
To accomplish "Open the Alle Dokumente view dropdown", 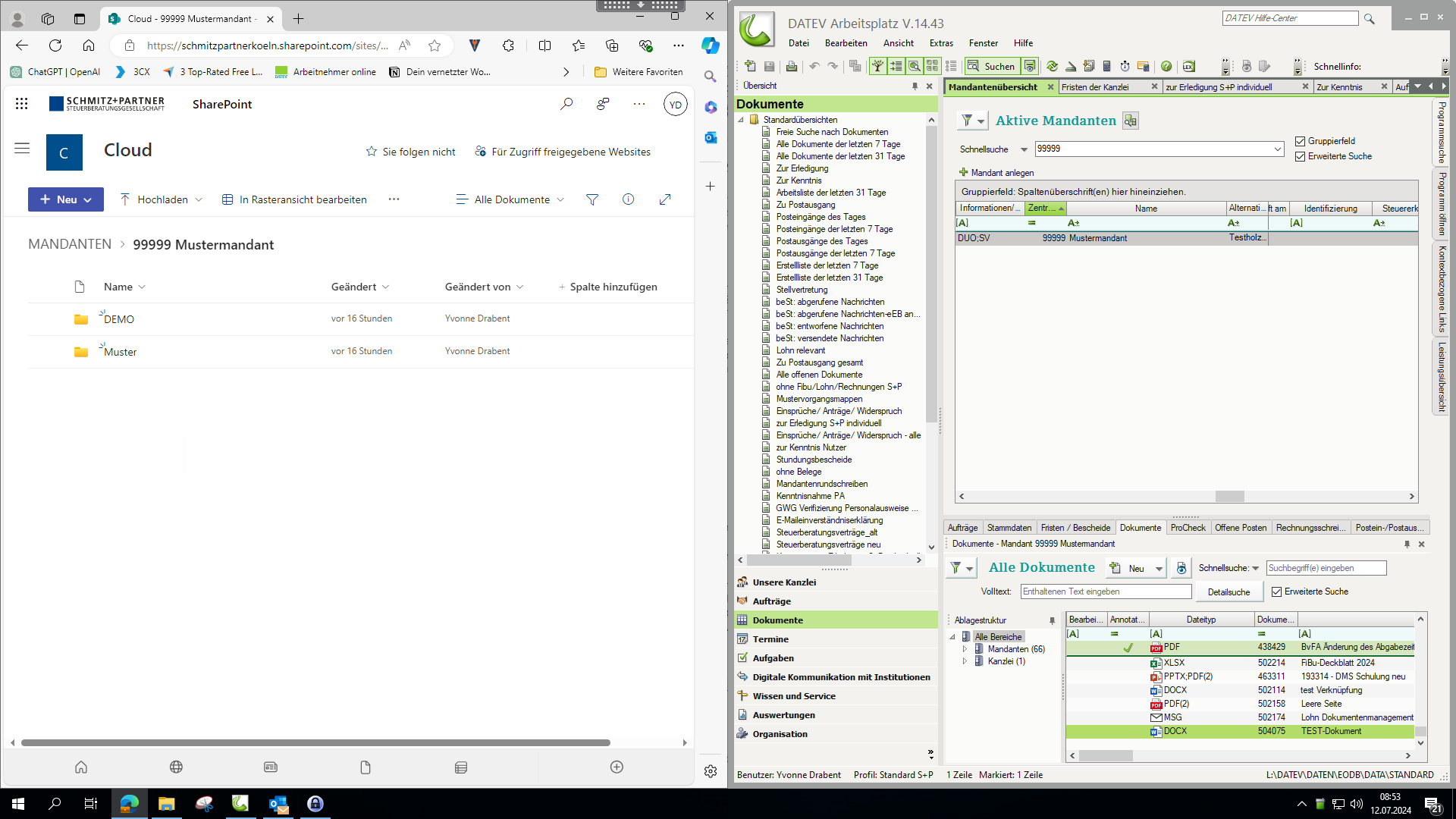I will click(510, 199).
